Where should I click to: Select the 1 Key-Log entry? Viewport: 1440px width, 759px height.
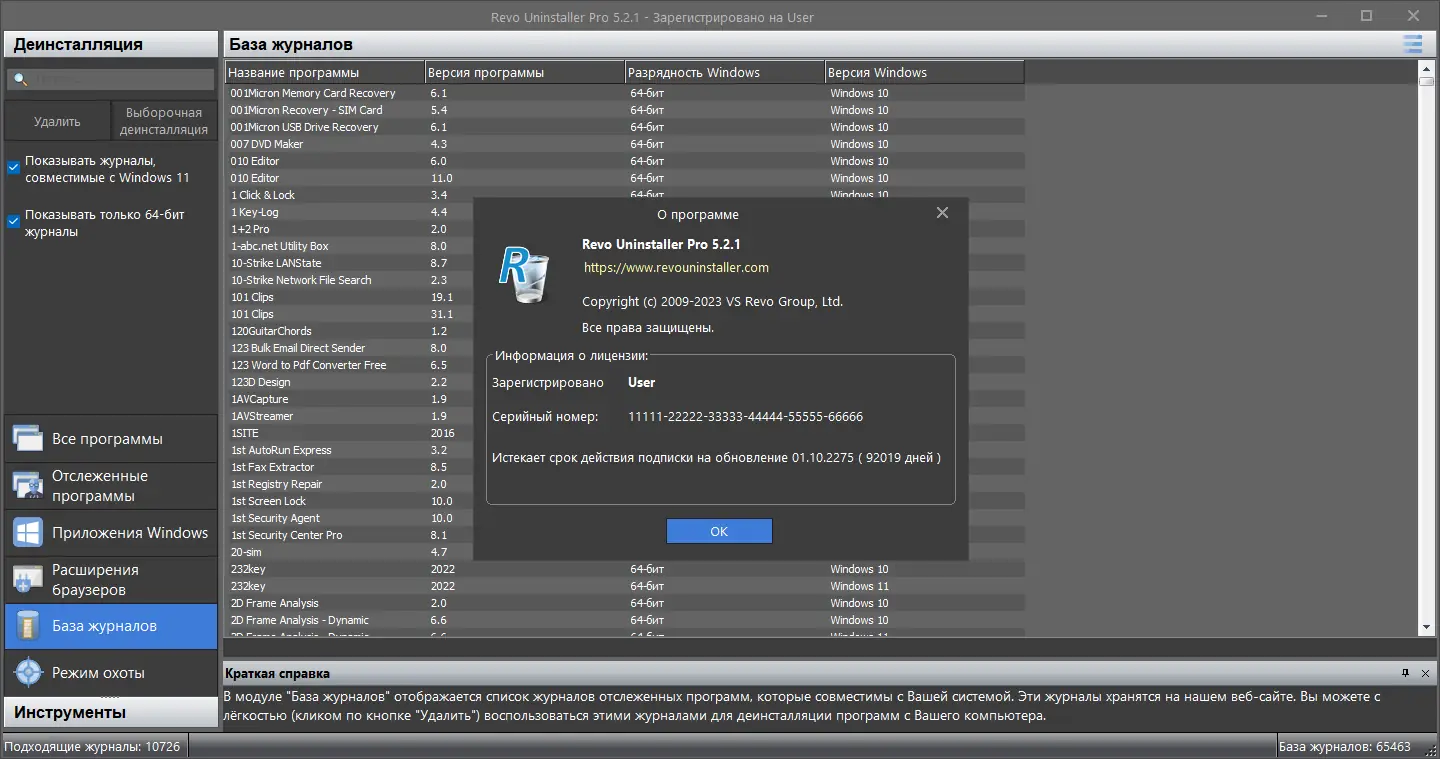click(x=255, y=212)
